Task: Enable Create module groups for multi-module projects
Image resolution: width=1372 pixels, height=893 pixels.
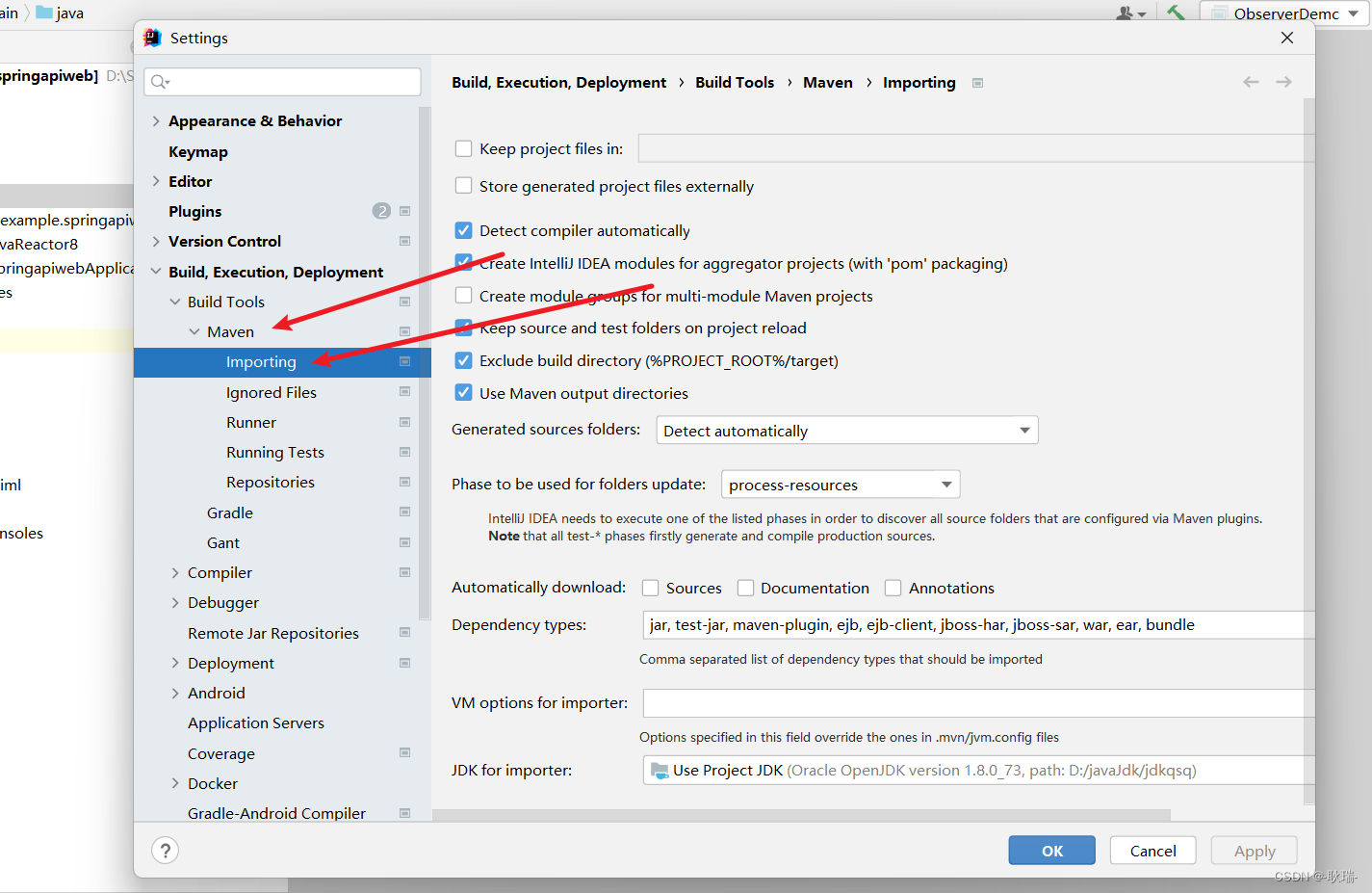Action: (463, 296)
